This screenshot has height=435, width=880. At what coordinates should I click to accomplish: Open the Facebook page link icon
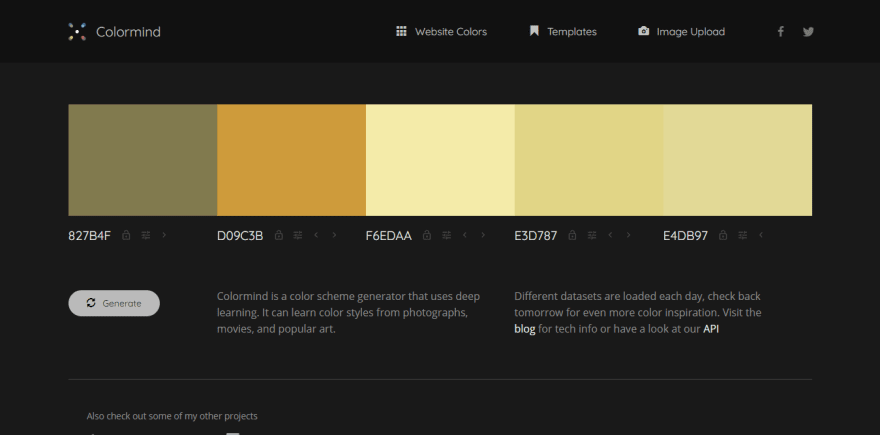pyautogui.click(x=780, y=31)
